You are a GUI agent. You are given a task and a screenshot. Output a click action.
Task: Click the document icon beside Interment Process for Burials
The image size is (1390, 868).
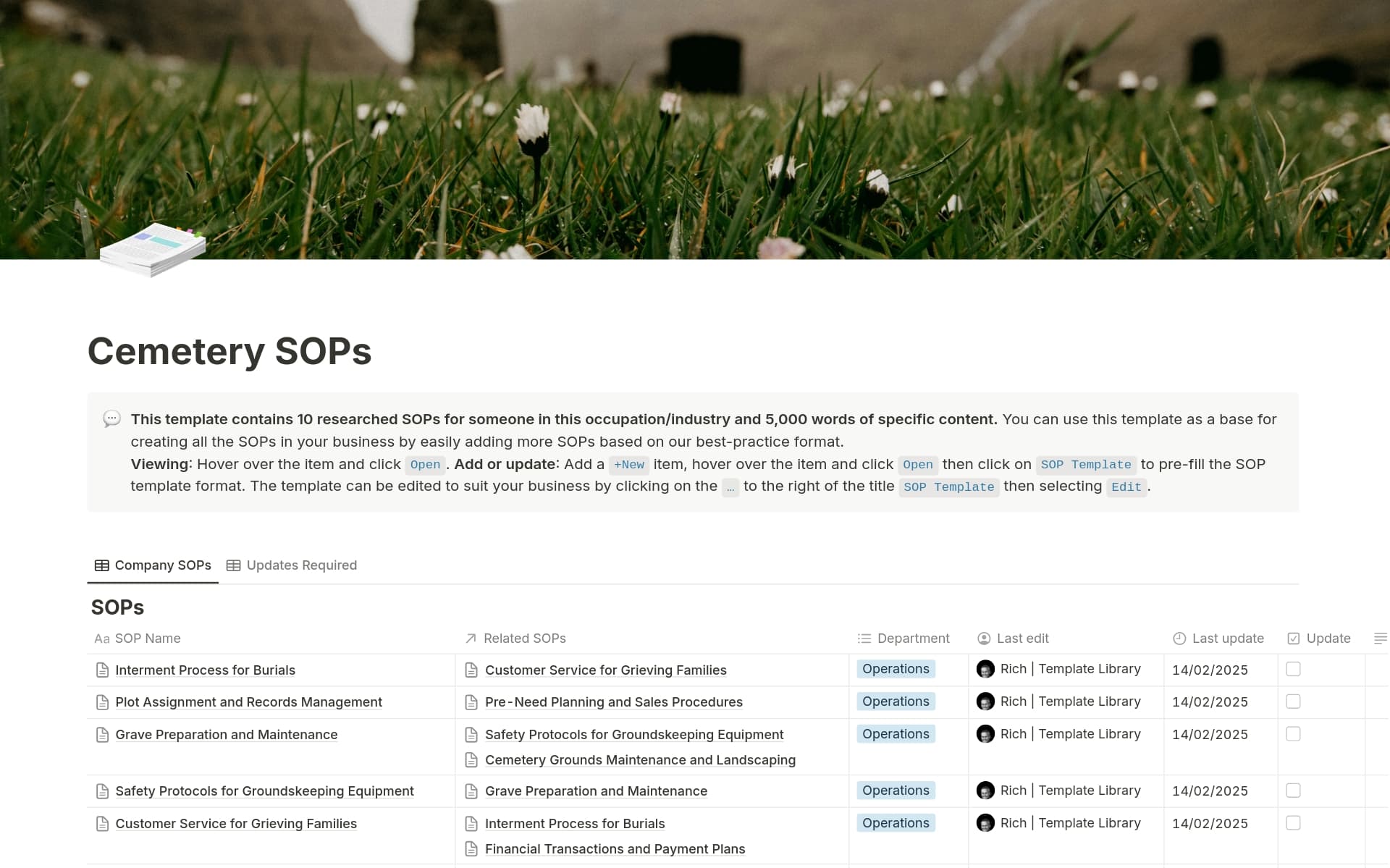click(x=102, y=670)
